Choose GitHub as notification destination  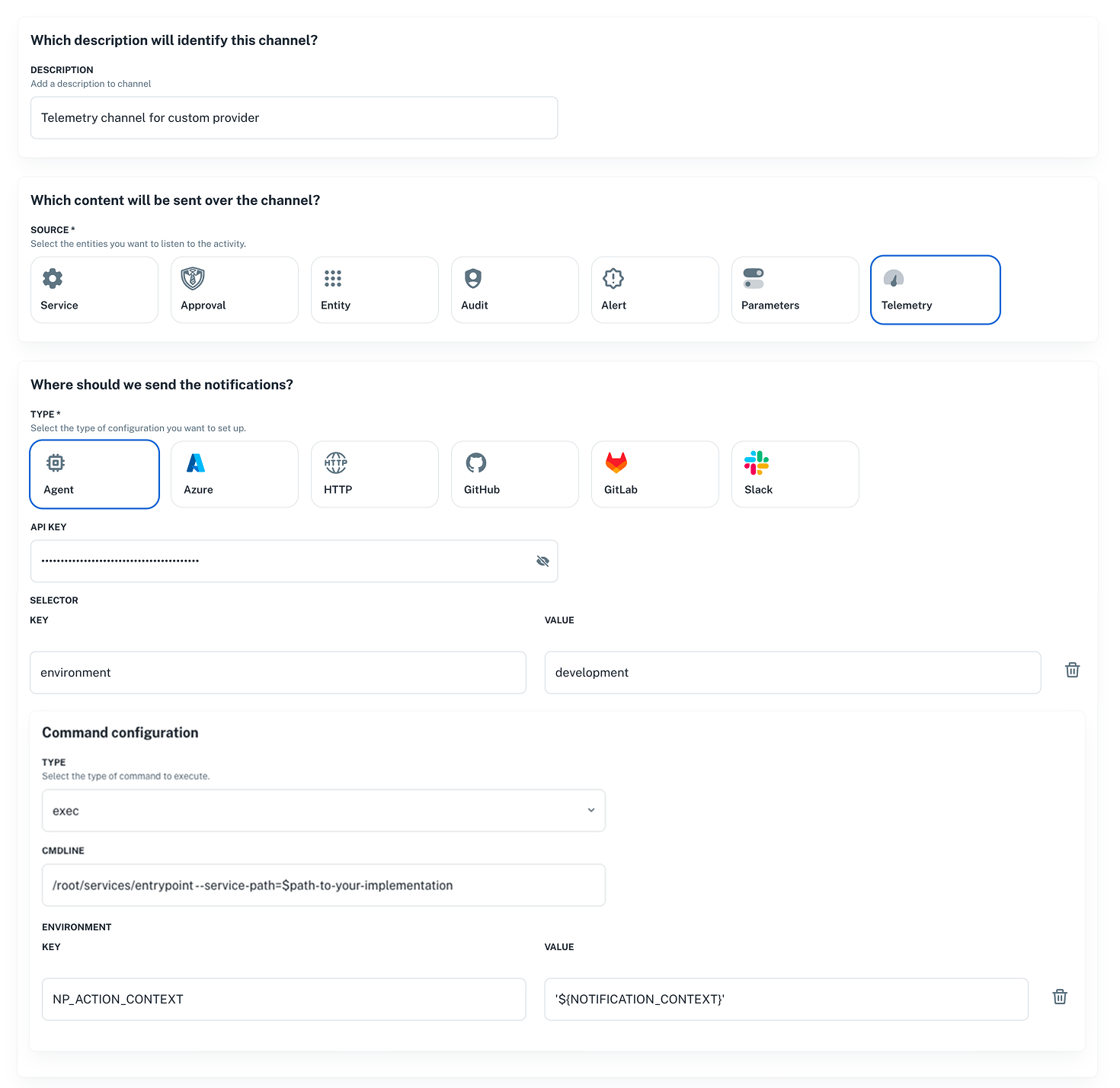click(514, 474)
